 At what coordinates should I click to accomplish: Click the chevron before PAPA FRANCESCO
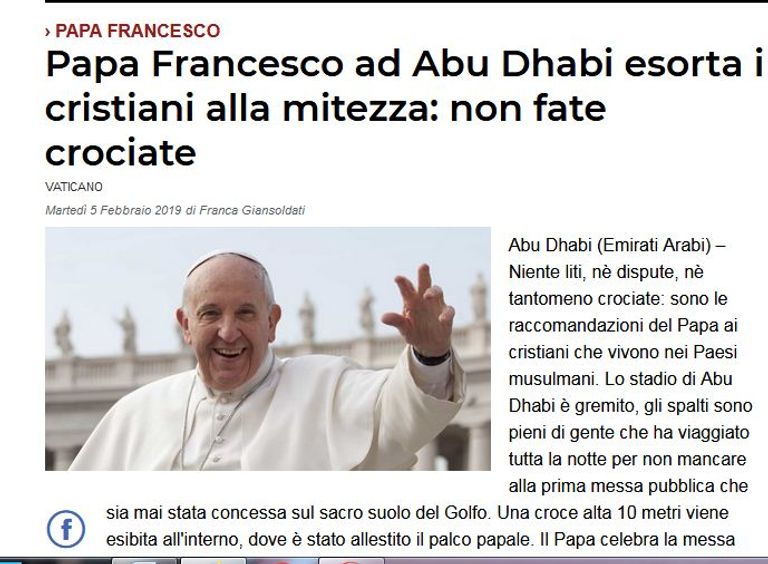[x=48, y=32]
